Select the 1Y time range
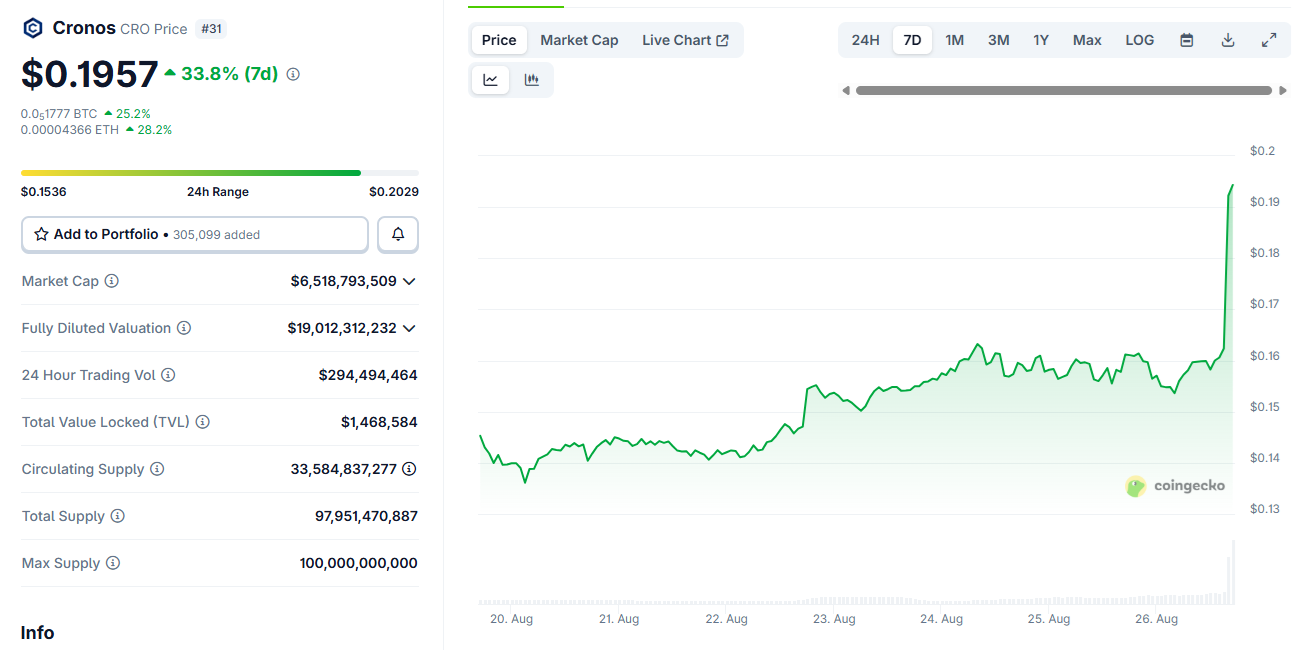Viewport: 1295px width, 650px height. click(1041, 40)
